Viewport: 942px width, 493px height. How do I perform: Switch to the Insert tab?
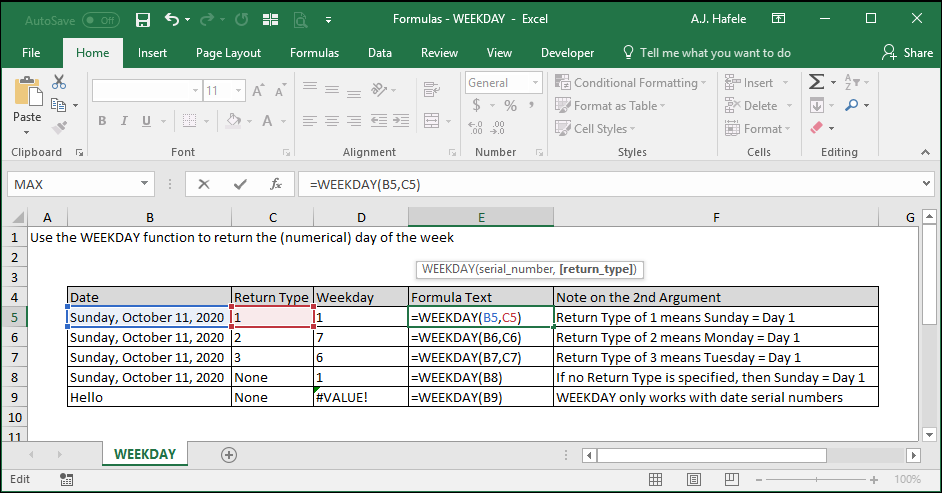coord(152,53)
